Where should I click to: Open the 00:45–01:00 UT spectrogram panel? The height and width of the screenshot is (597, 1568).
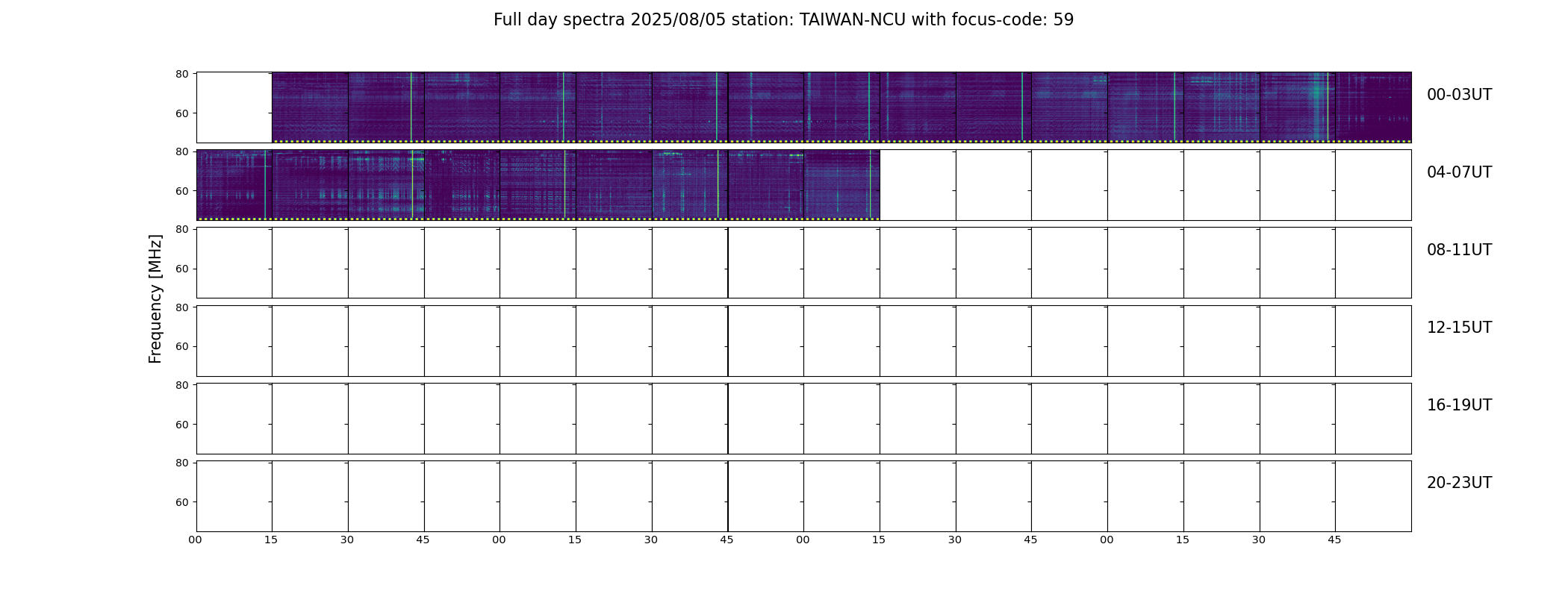pyautogui.click(x=461, y=107)
